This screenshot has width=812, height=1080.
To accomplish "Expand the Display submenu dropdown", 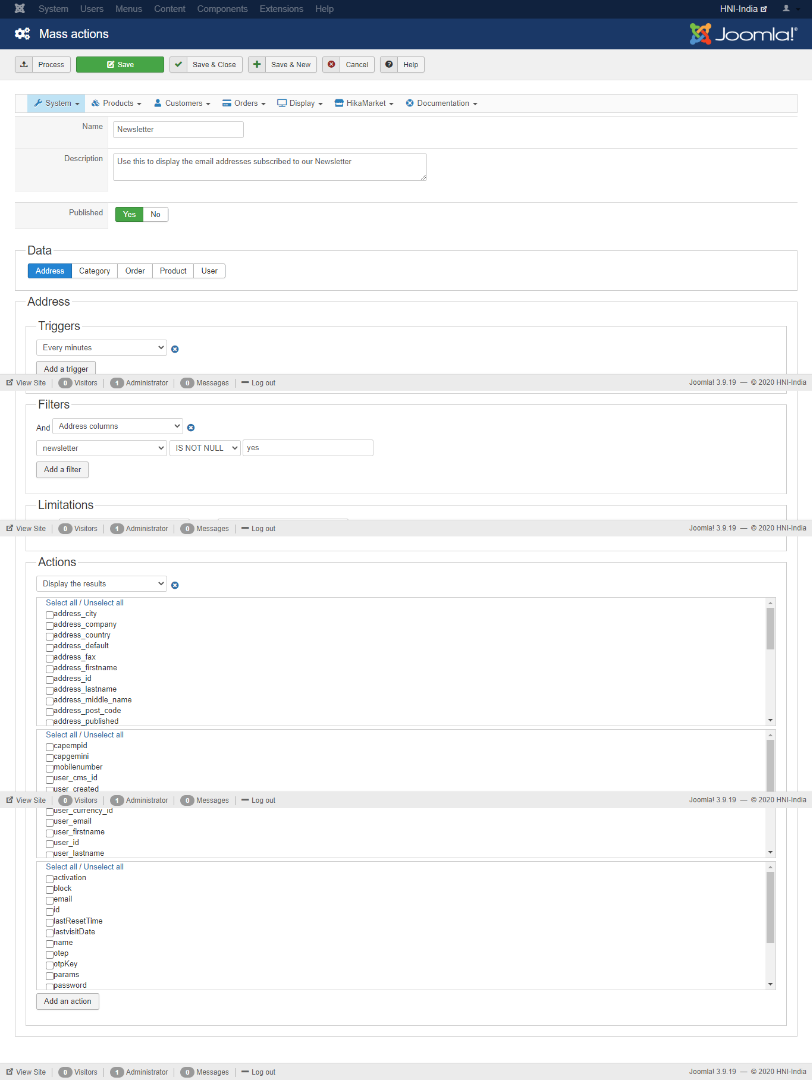I will click(300, 103).
